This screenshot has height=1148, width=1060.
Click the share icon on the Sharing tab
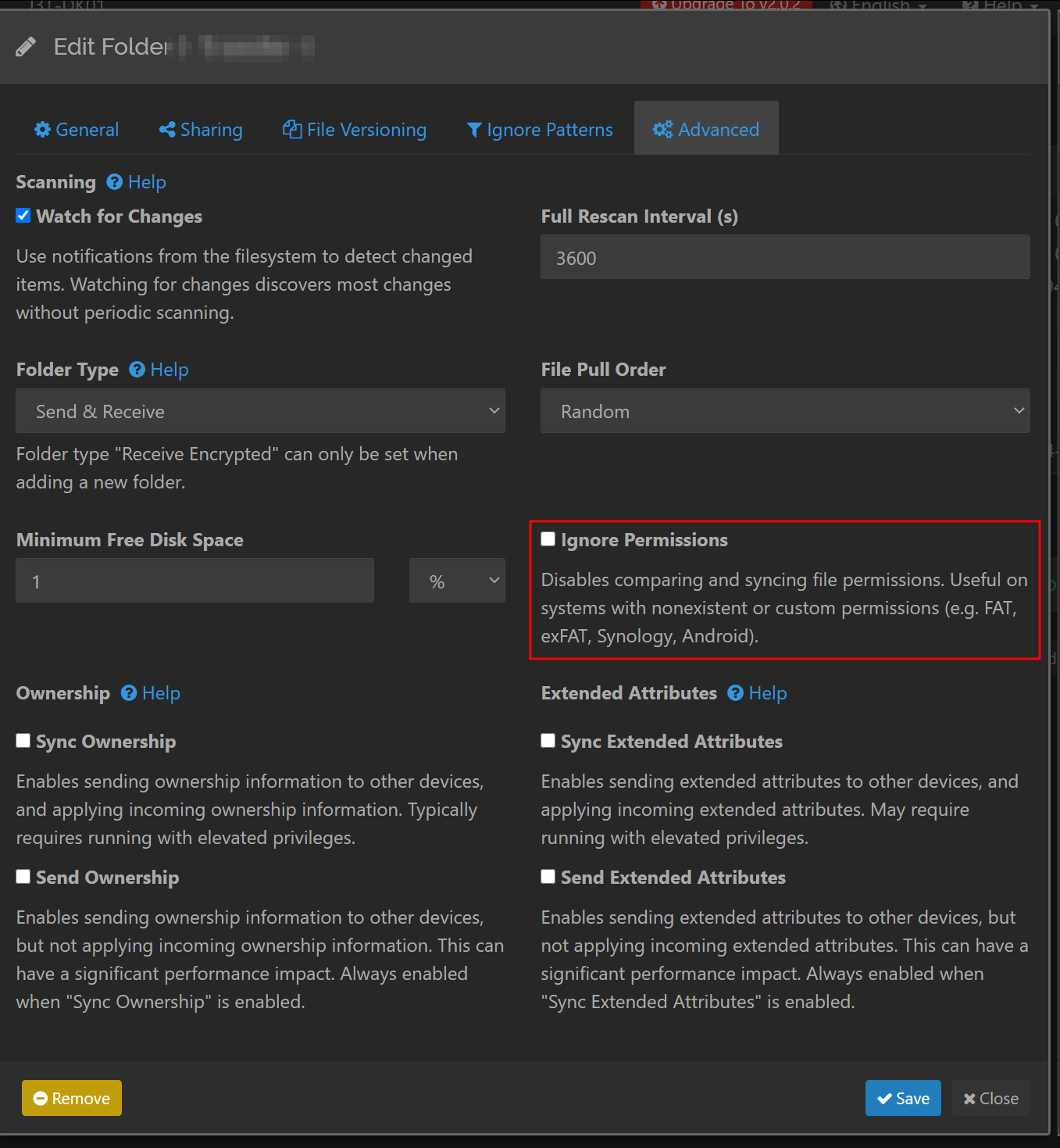point(167,130)
